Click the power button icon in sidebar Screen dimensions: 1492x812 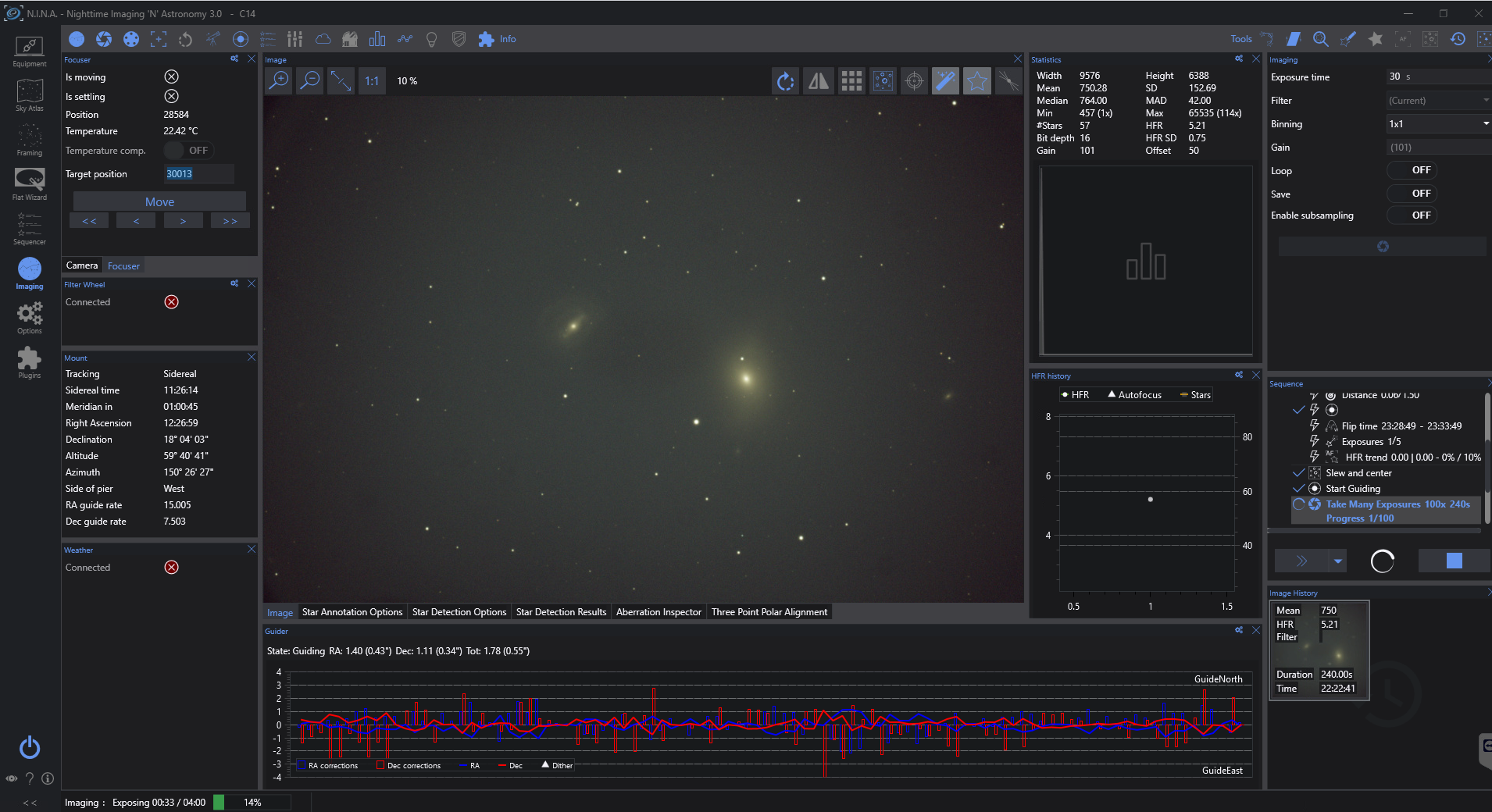click(x=30, y=747)
